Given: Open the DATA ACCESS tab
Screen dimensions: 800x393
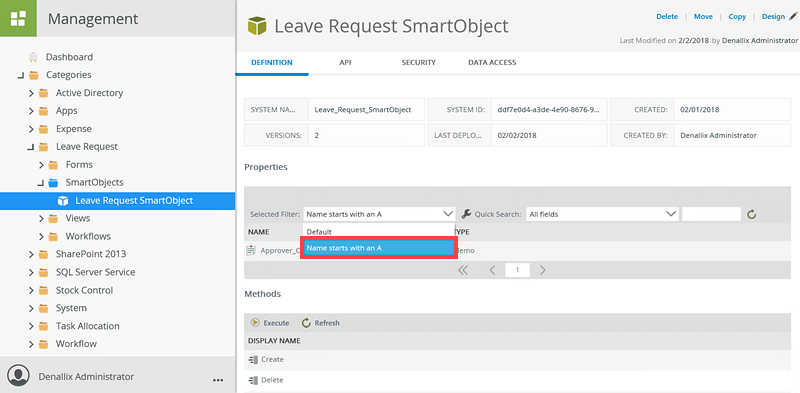Looking at the screenshot, I should pos(492,62).
